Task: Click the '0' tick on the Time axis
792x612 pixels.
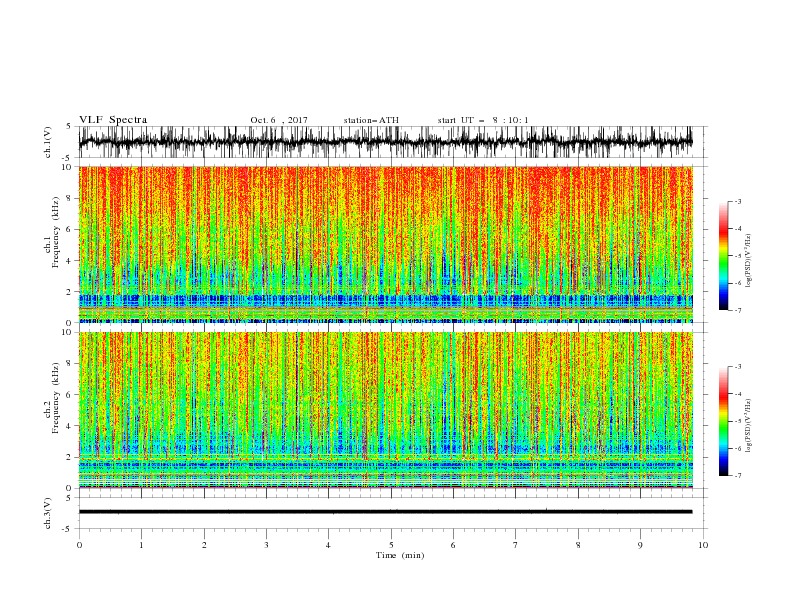Action: (79, 545)
